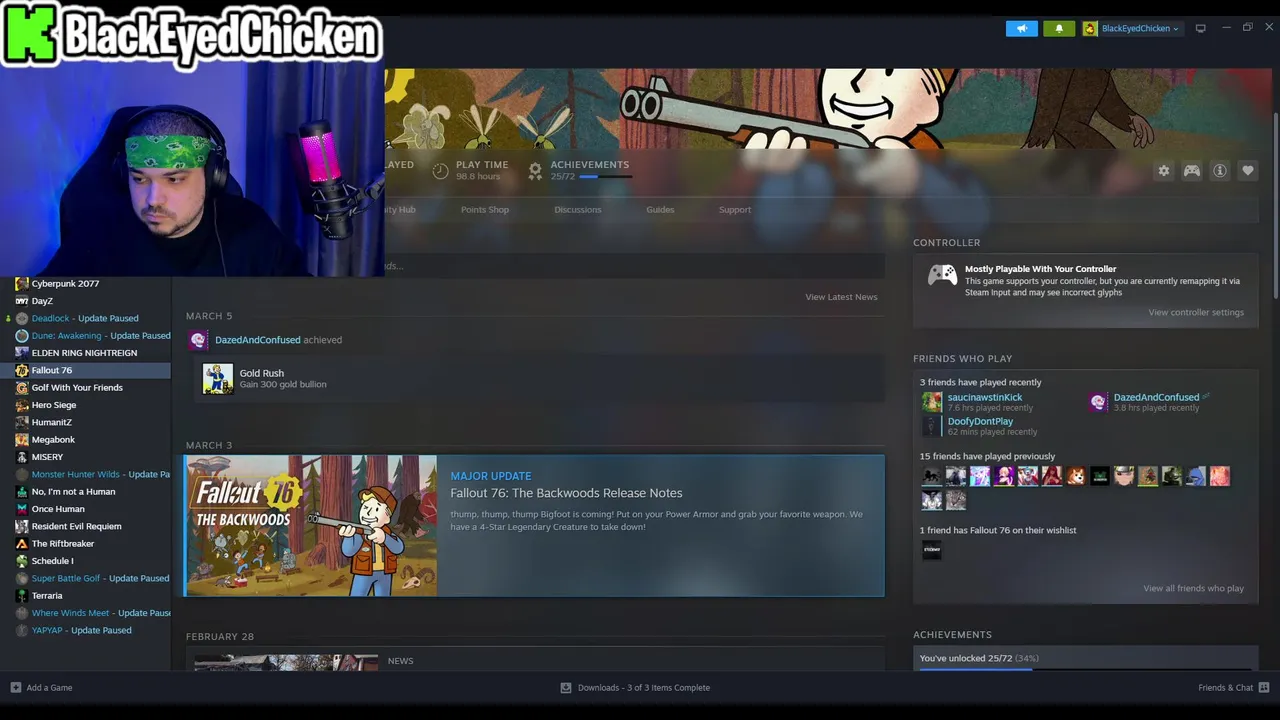Viewport: 1280px width, 720px height.
Task: Click View all friends who play
Action: (1194, 589)
